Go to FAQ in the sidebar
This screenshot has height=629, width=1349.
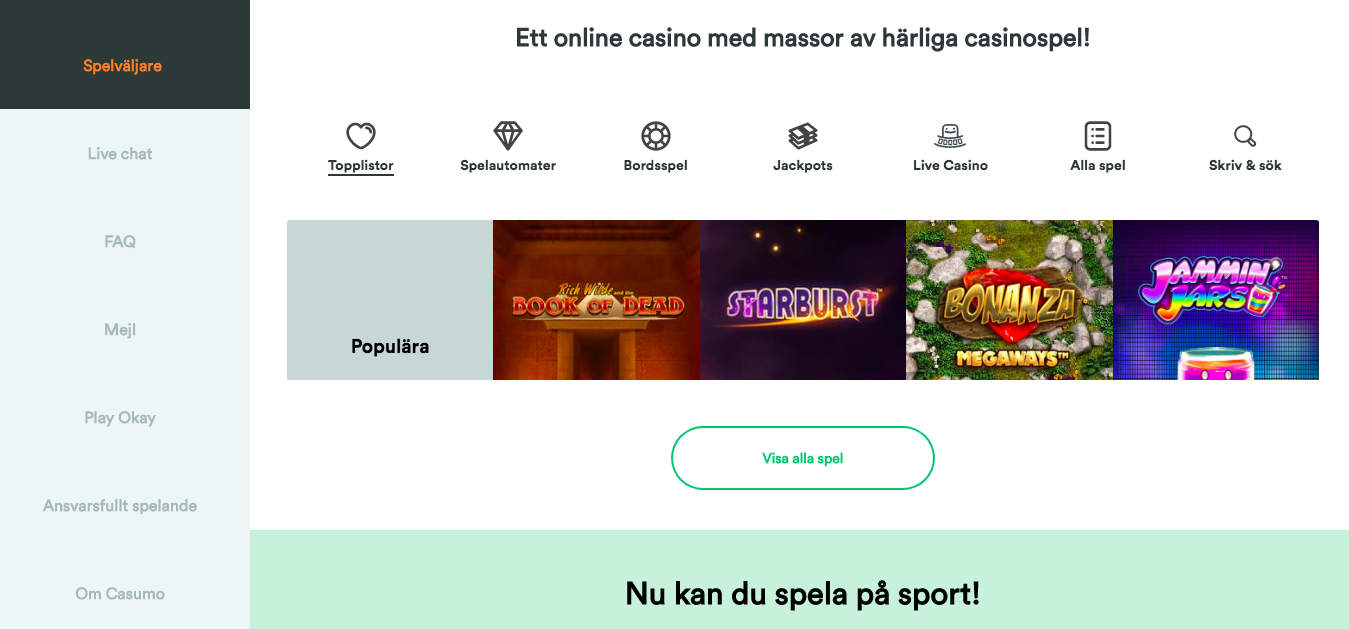click(x=120, y=242)
